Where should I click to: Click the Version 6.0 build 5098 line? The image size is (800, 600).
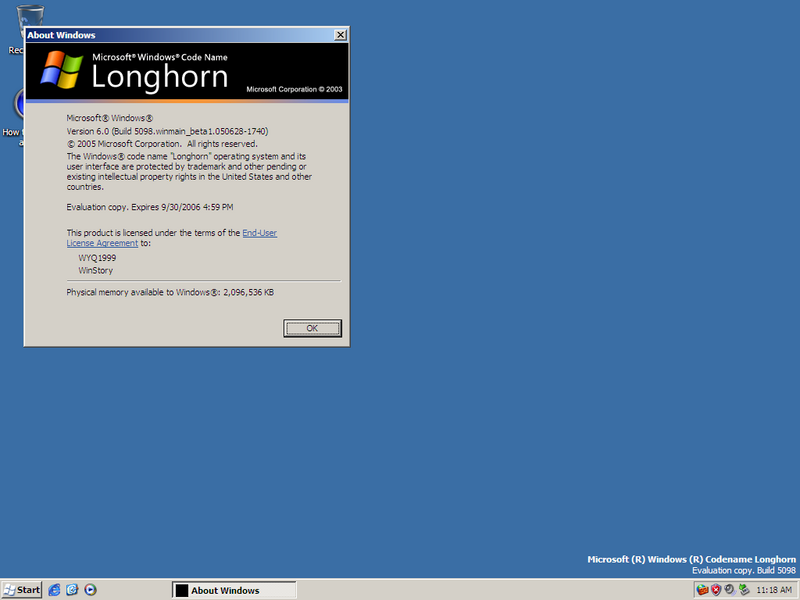coord(167,131)
